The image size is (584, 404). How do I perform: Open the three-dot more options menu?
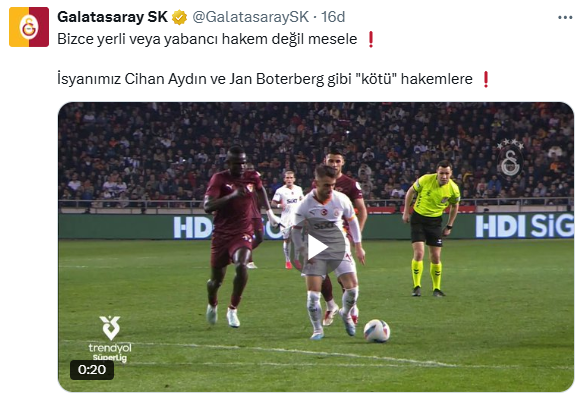coord(565,17)
